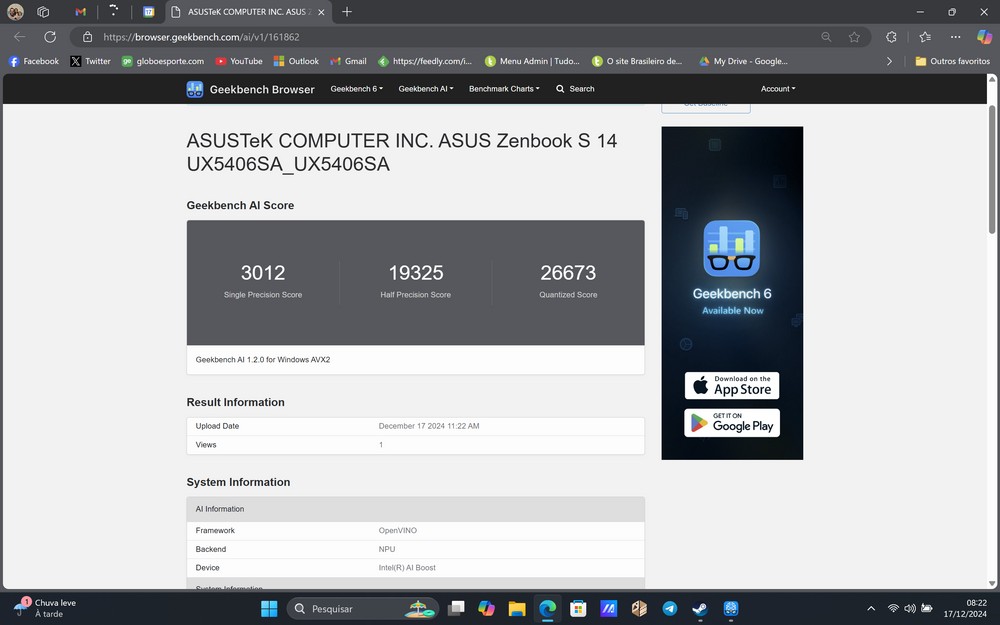Expand the bookmarks overflow chevron
This screenshot has height=625, width=1000.
point(890,61)
